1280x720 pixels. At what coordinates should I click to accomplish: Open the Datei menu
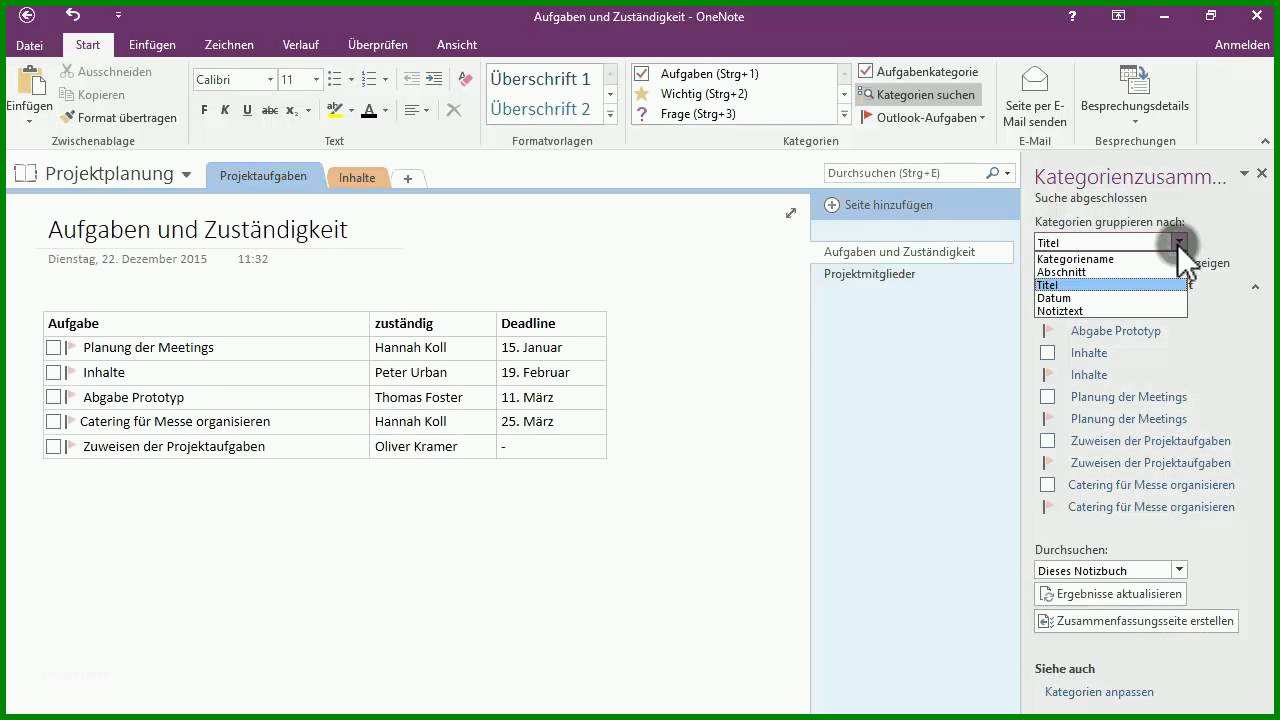[30, 45]
